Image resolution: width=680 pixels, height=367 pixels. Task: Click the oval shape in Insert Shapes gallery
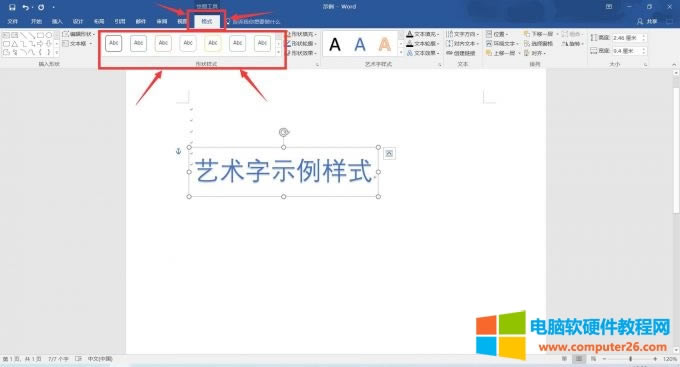49,35
